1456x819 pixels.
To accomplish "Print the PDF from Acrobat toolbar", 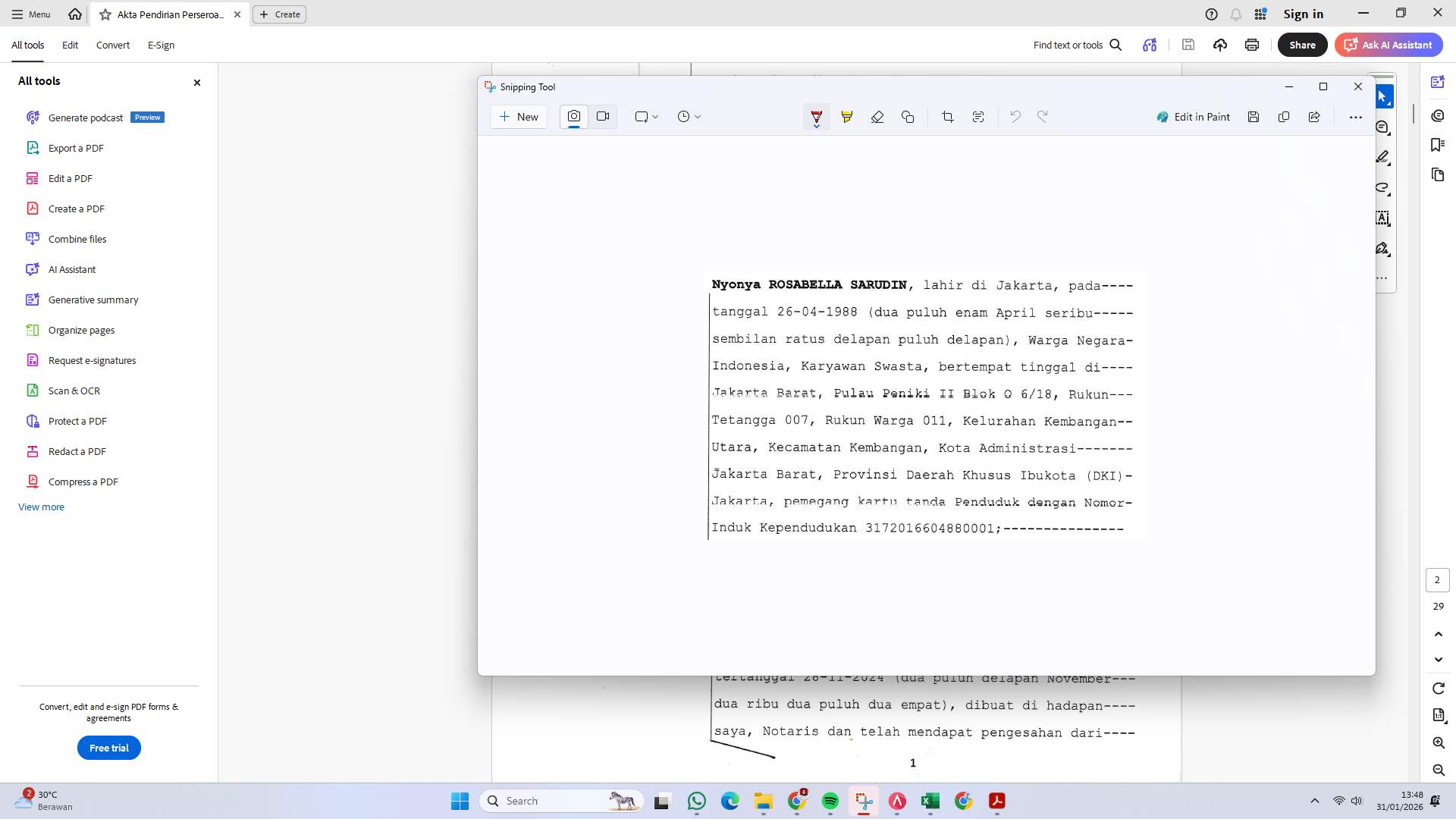I will 1252,45.
